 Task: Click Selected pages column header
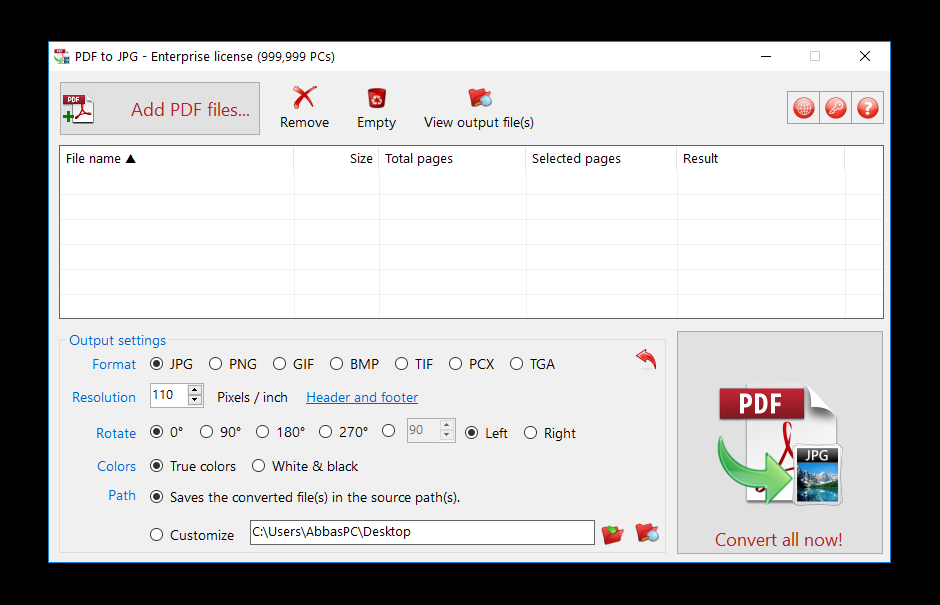[601, 158]
